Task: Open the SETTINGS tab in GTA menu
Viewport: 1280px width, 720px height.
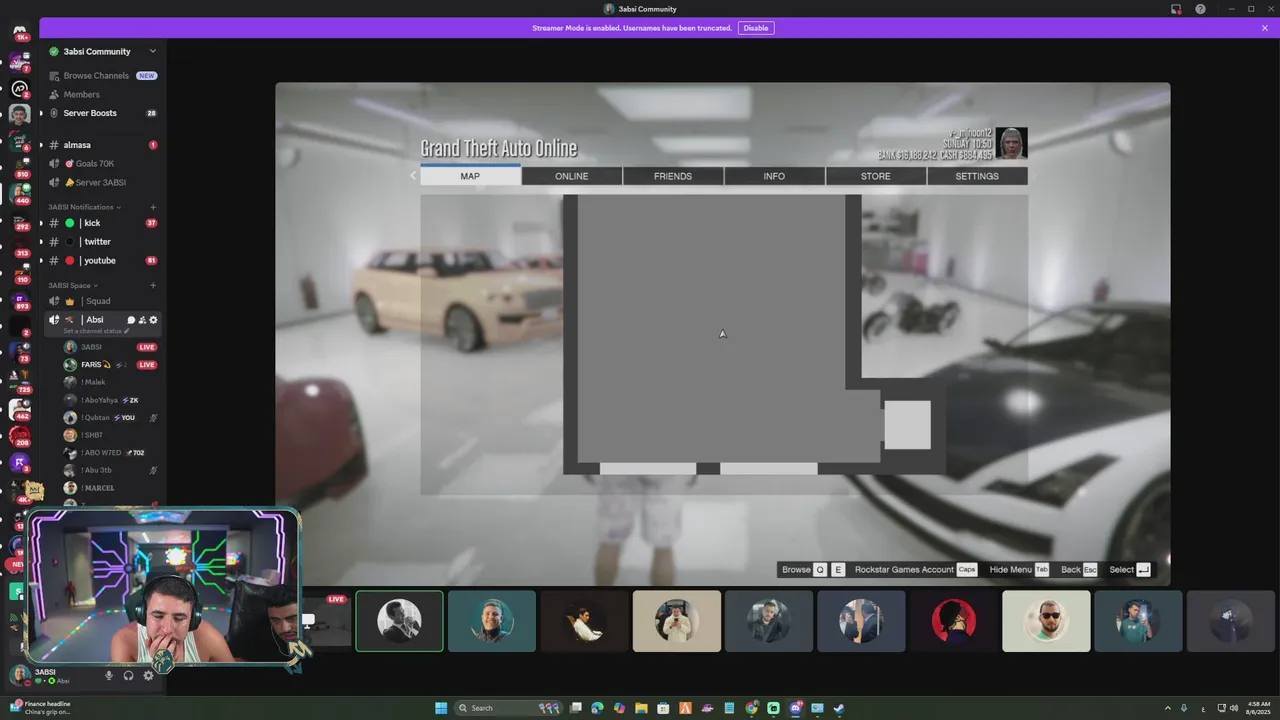Action: 977,176
